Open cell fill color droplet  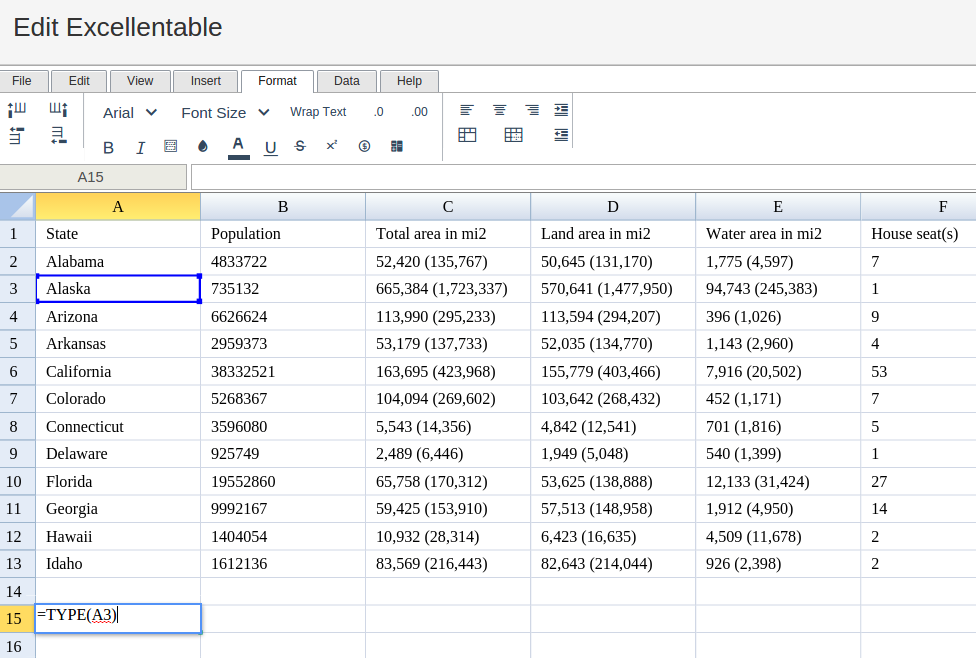click(203, 146)
